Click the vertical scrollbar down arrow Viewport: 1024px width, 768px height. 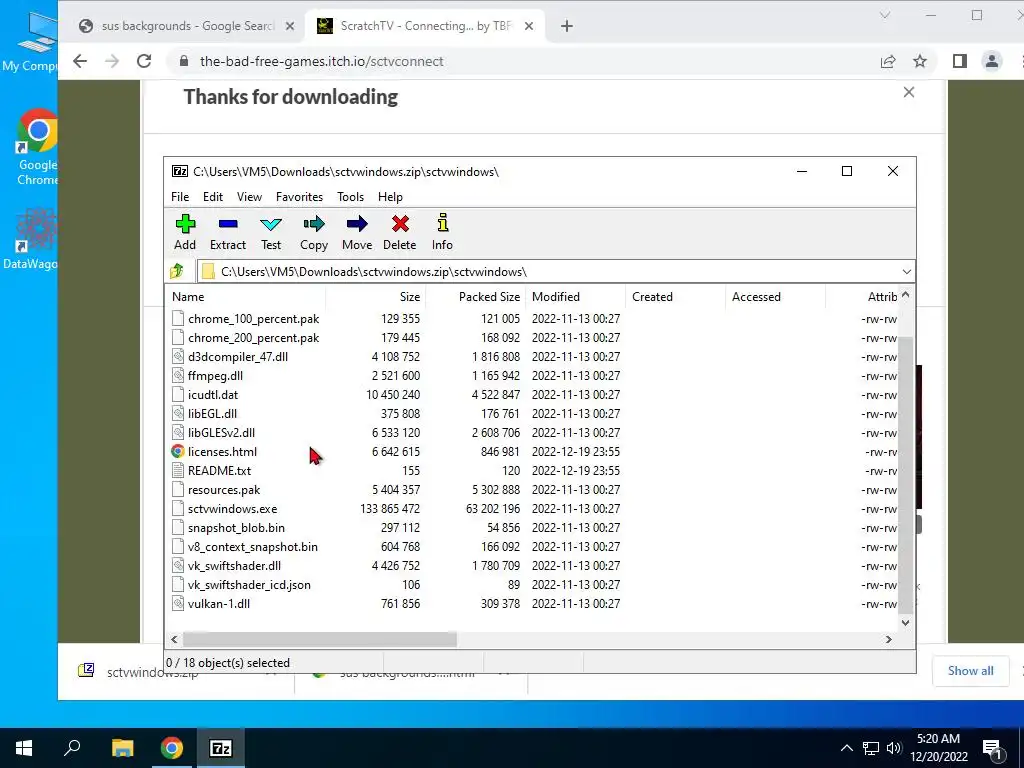[x=905, y=622]
